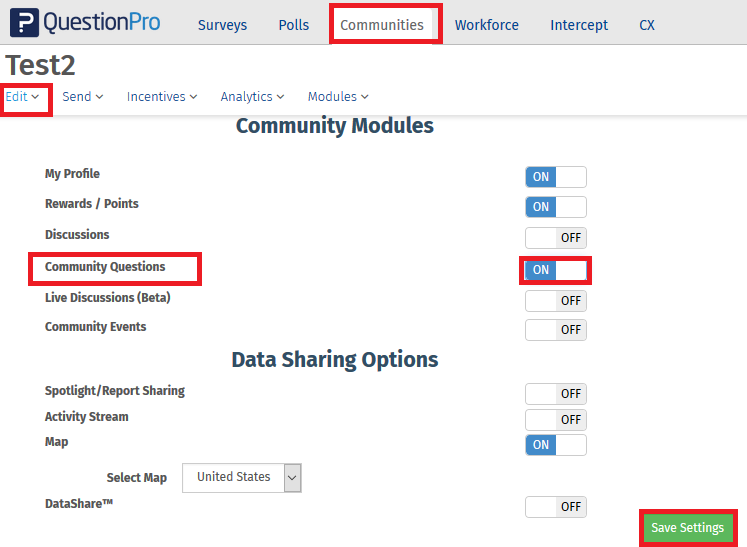
Task: Switch to the Communities tab
Action: click(x=382, y=25)
